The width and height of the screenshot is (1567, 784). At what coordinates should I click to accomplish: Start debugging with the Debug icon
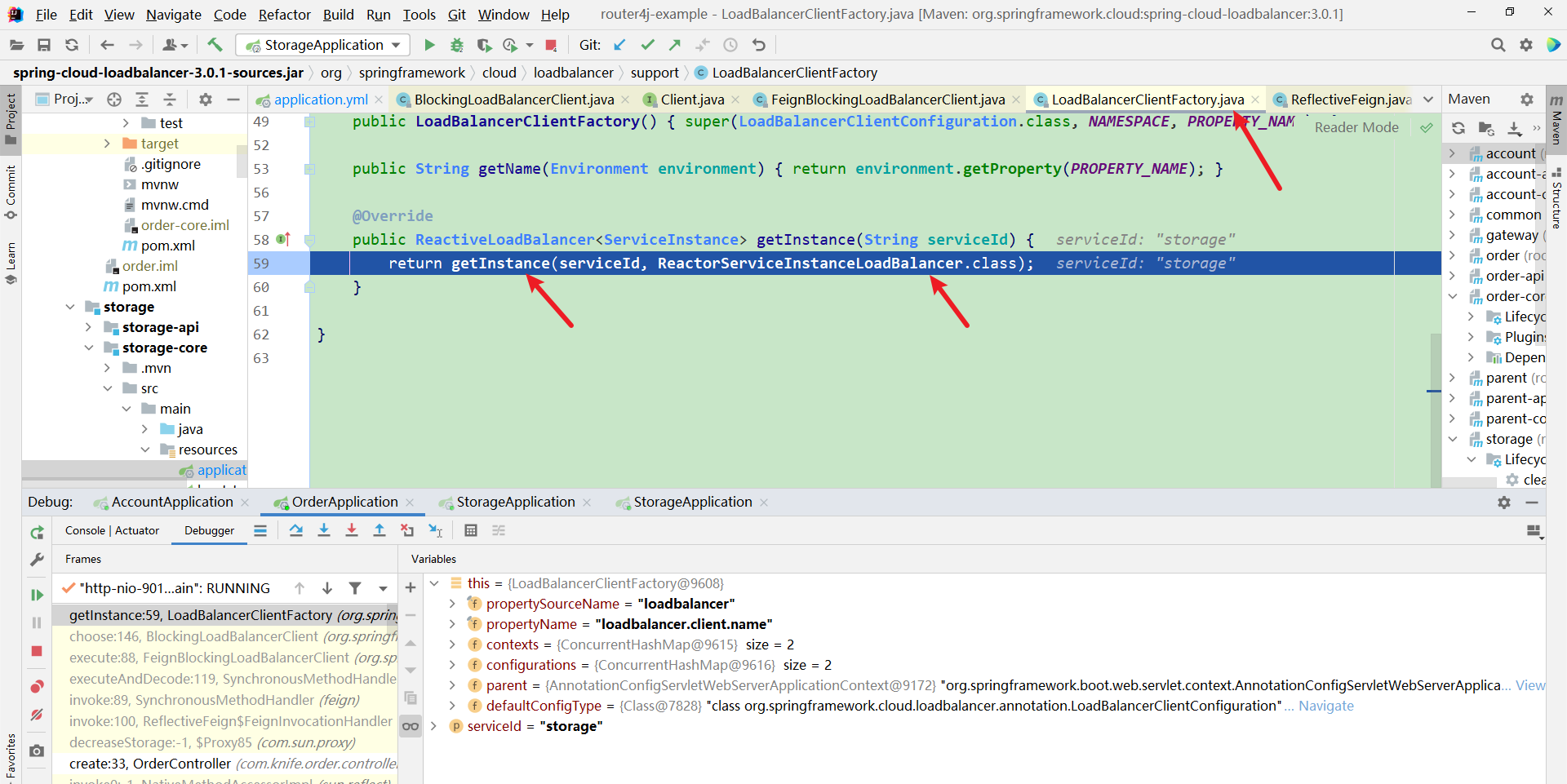coord(457,45)
